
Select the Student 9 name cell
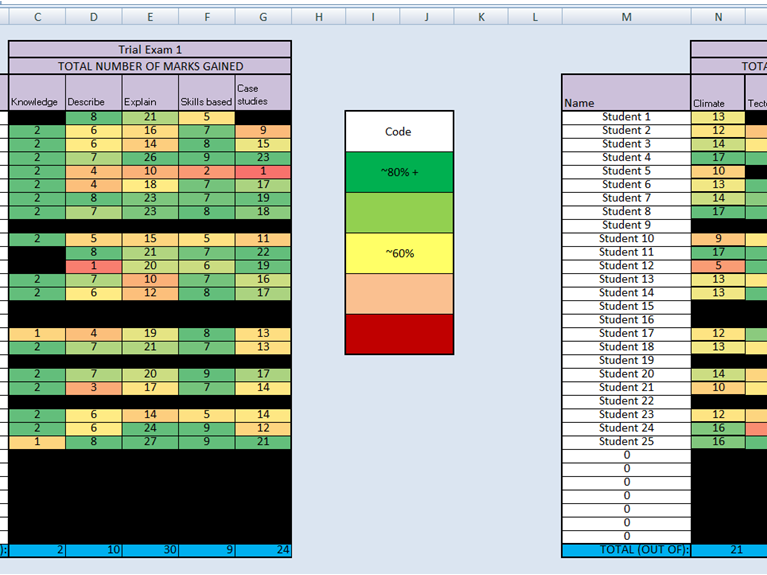(x=626, y=225)
